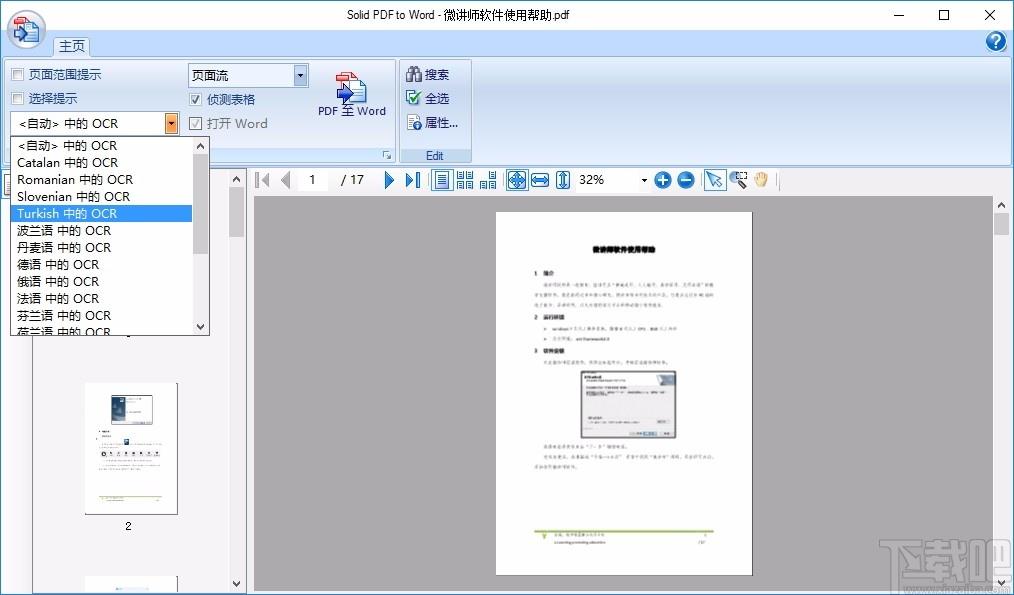Select single page view layout
This screenshot has width=1014, height=595.
(x=442, y=180)
